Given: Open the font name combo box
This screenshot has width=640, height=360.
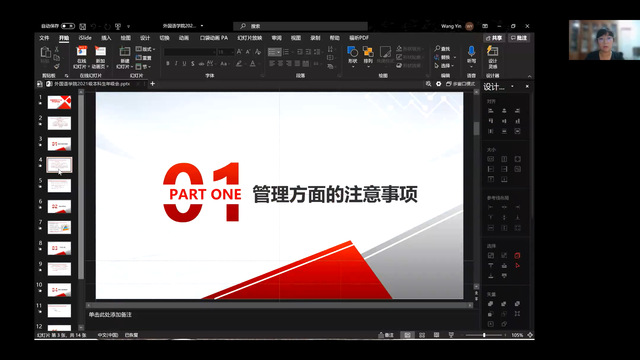Looking at the screenshot, I should [x=190, y=52].
